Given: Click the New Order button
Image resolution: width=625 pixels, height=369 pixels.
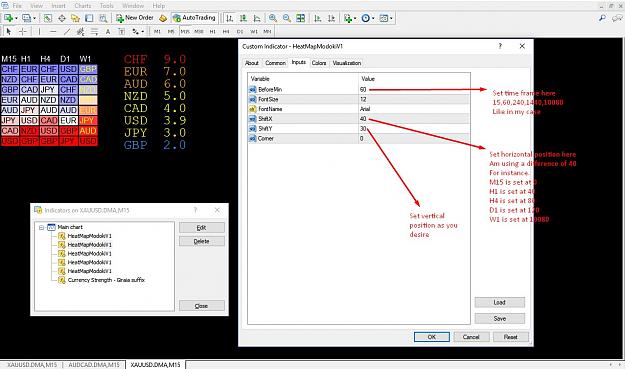Looking at the screenshot, I should tap(135, 18).
